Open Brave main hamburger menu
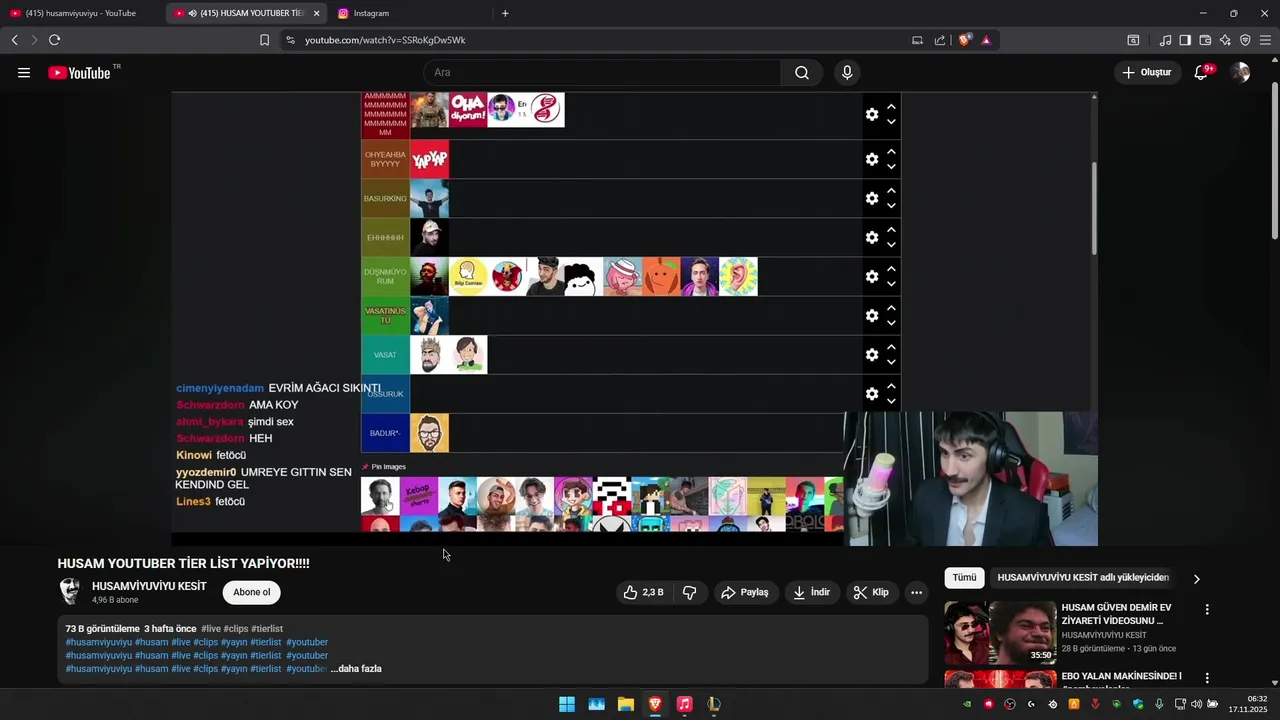Viewport: 1280px width, 720px height. coord(1265,40)
